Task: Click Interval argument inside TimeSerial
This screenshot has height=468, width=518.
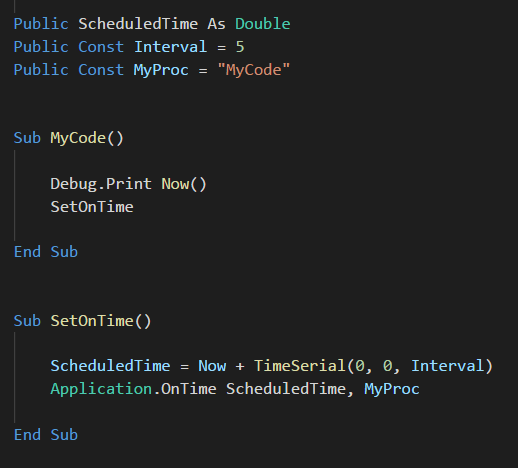Action: (x=448, y=366)
